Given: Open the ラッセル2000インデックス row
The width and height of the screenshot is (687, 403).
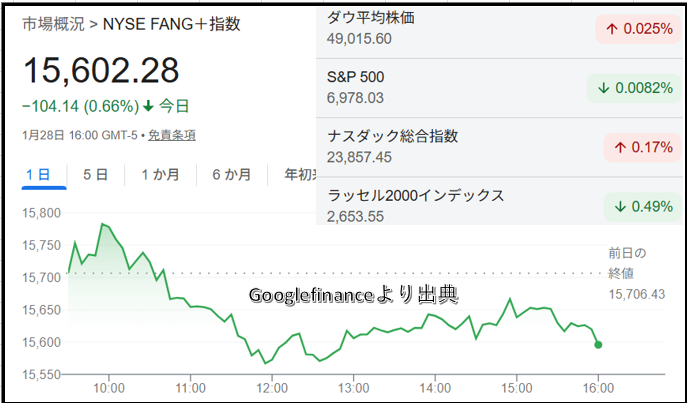Looking at the screenshot, I should 421,205.
